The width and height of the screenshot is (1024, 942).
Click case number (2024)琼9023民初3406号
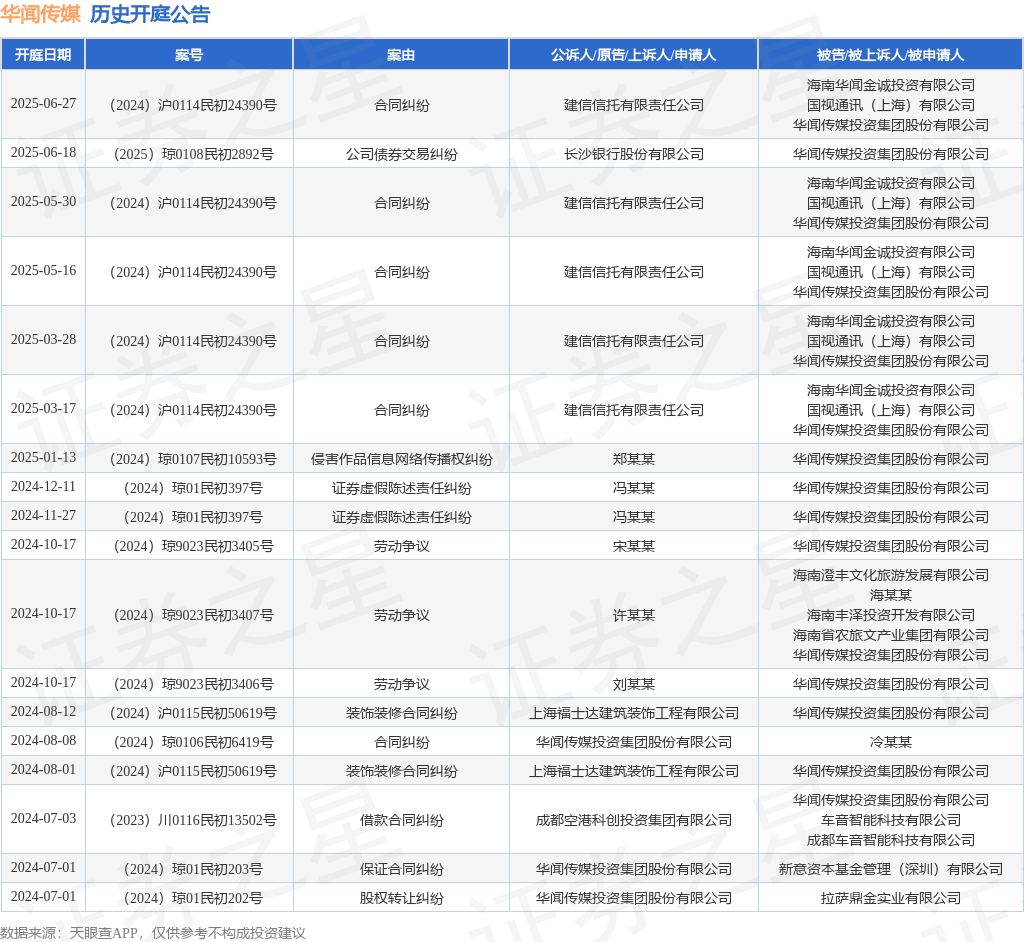pos(193,684)
